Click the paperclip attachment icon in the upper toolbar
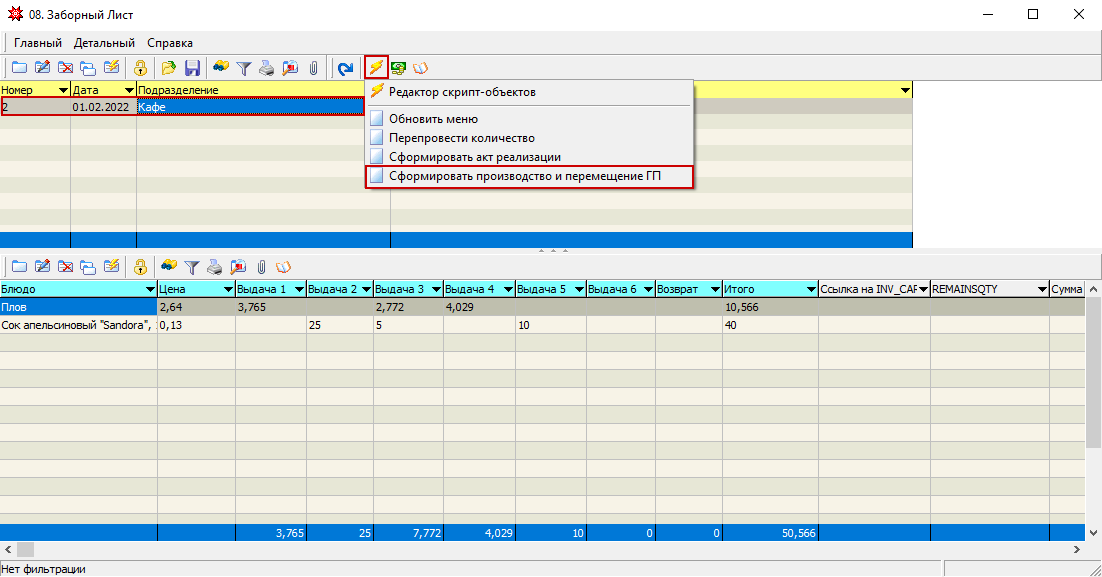This screenshot has width=1102, height=577. 313,68
